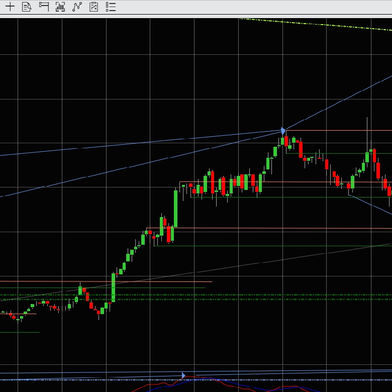Click the blue arrow marker at price peak

[x=283, y=131]
